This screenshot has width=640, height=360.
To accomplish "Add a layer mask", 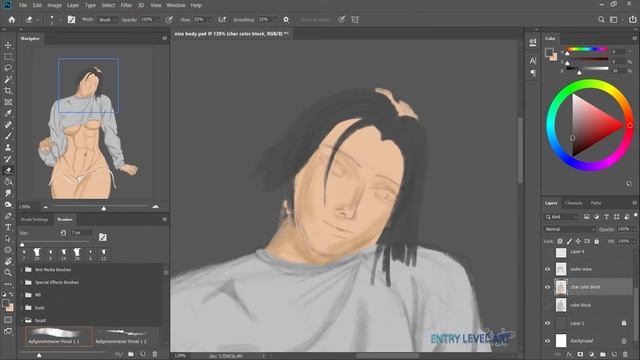I will [580, 354].
